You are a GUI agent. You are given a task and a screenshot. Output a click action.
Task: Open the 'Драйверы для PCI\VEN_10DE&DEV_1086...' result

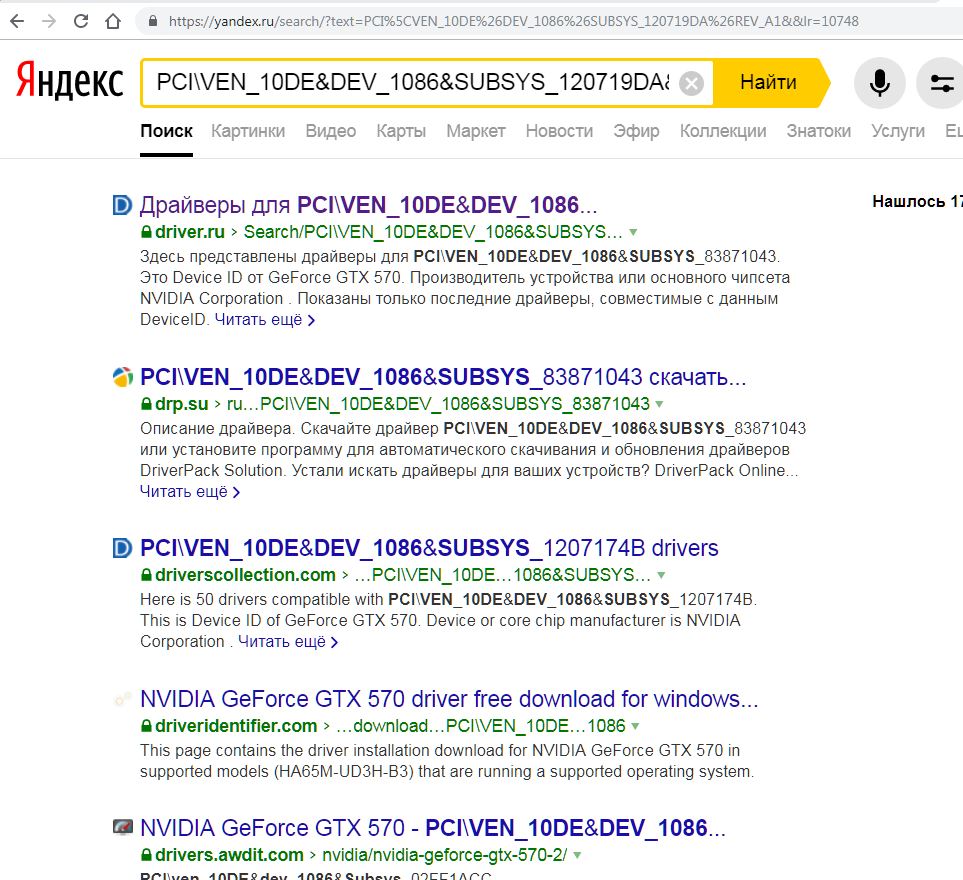pos(368,205)
